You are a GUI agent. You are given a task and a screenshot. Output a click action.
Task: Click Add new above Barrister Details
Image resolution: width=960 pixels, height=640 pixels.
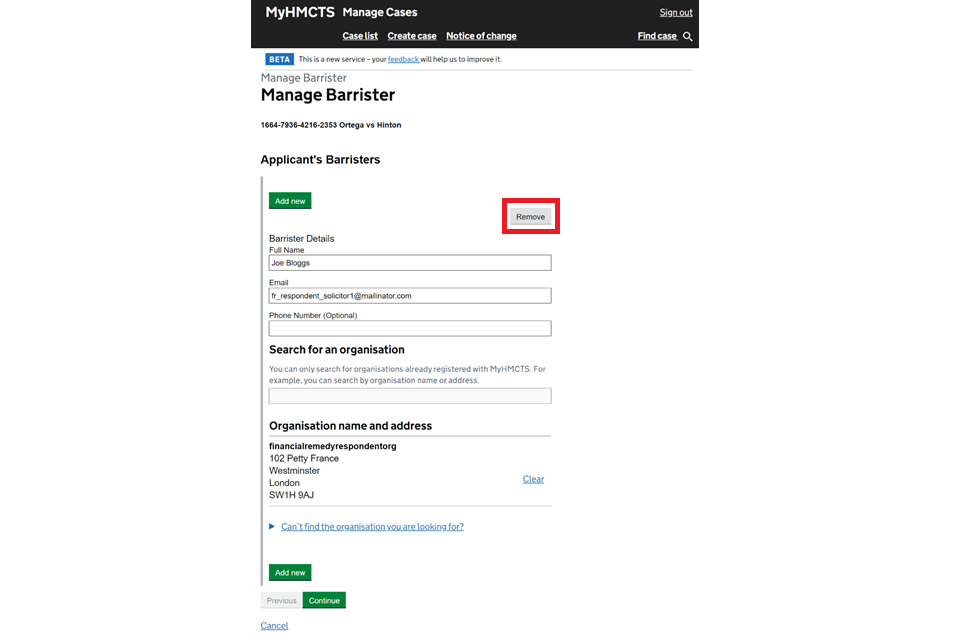(290, 201)
